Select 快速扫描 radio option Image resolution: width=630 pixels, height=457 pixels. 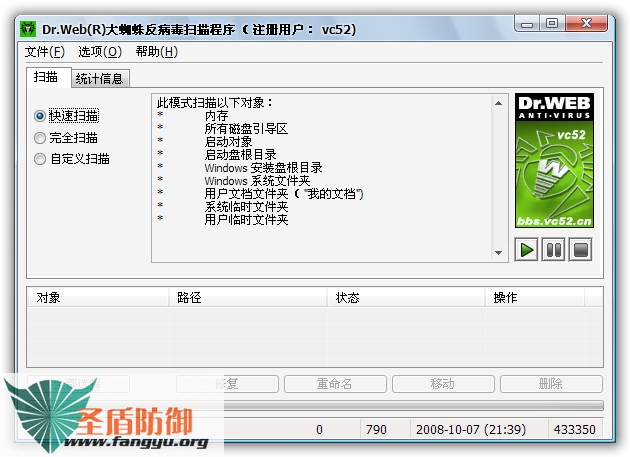point(67,116)
